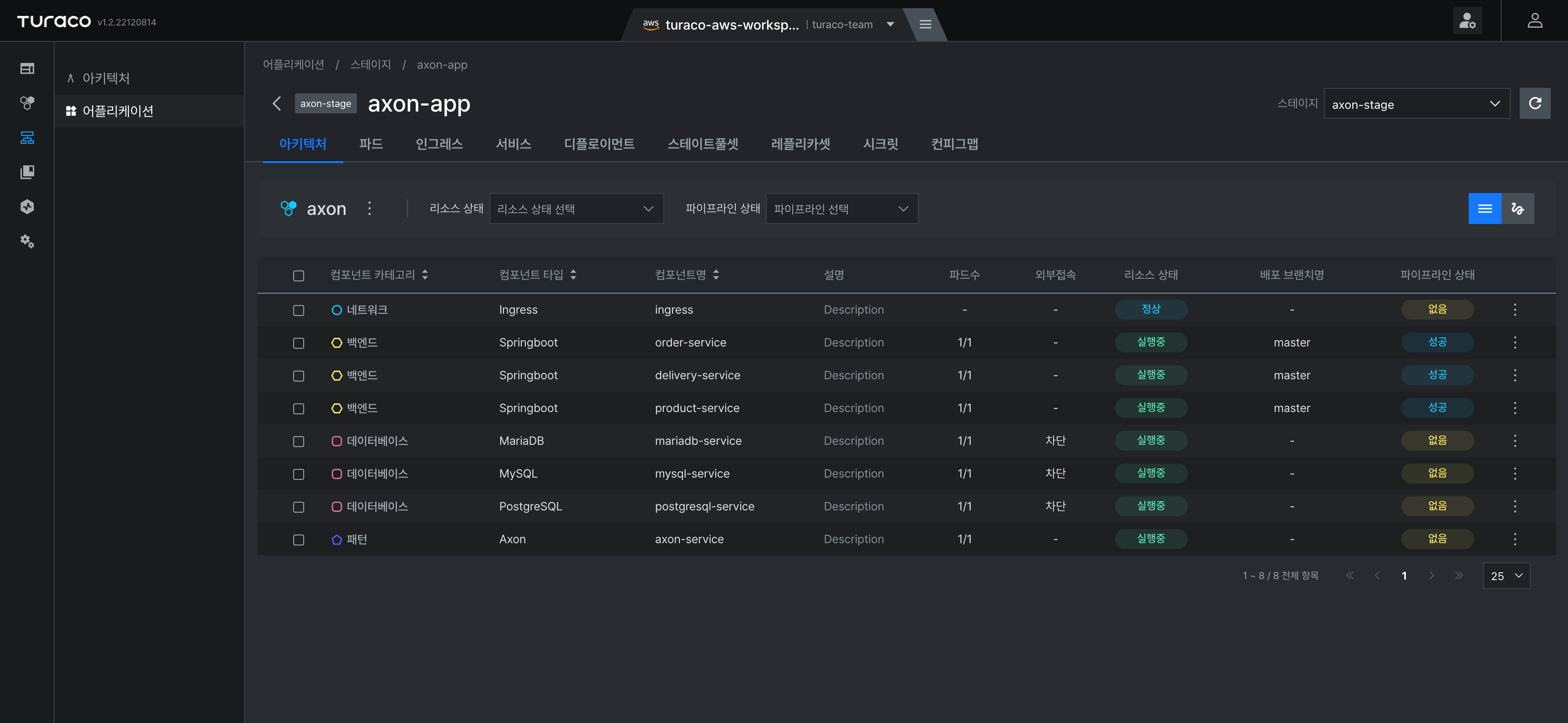Check the order-service row checkbox
This screenshot has width=1568, height=723.
pyautogui.click(x=298, y=343)
